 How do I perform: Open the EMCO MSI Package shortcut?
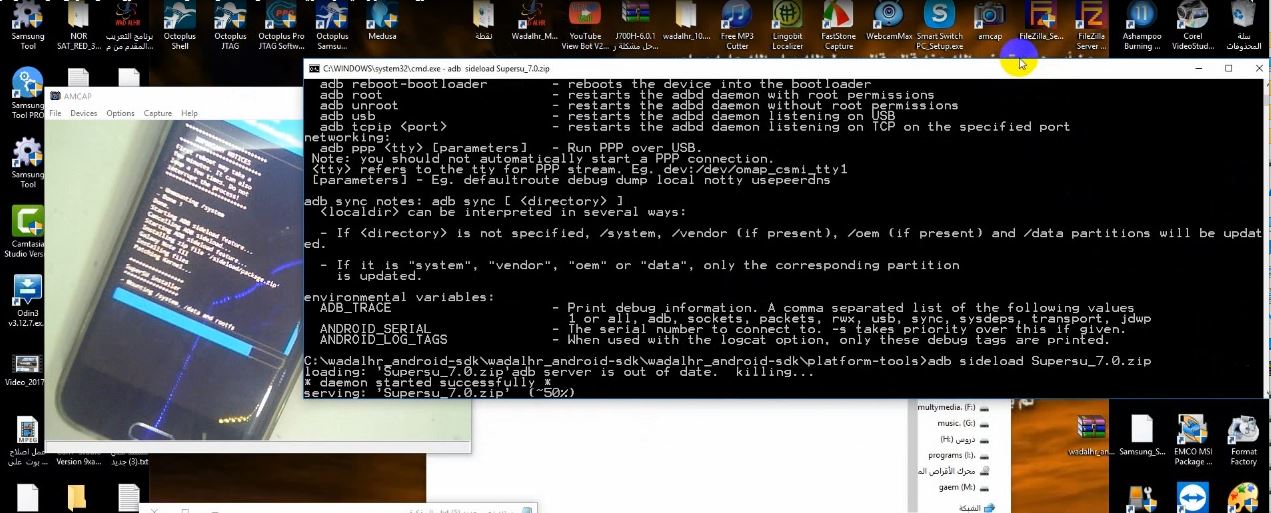[x=1193, y=441]
